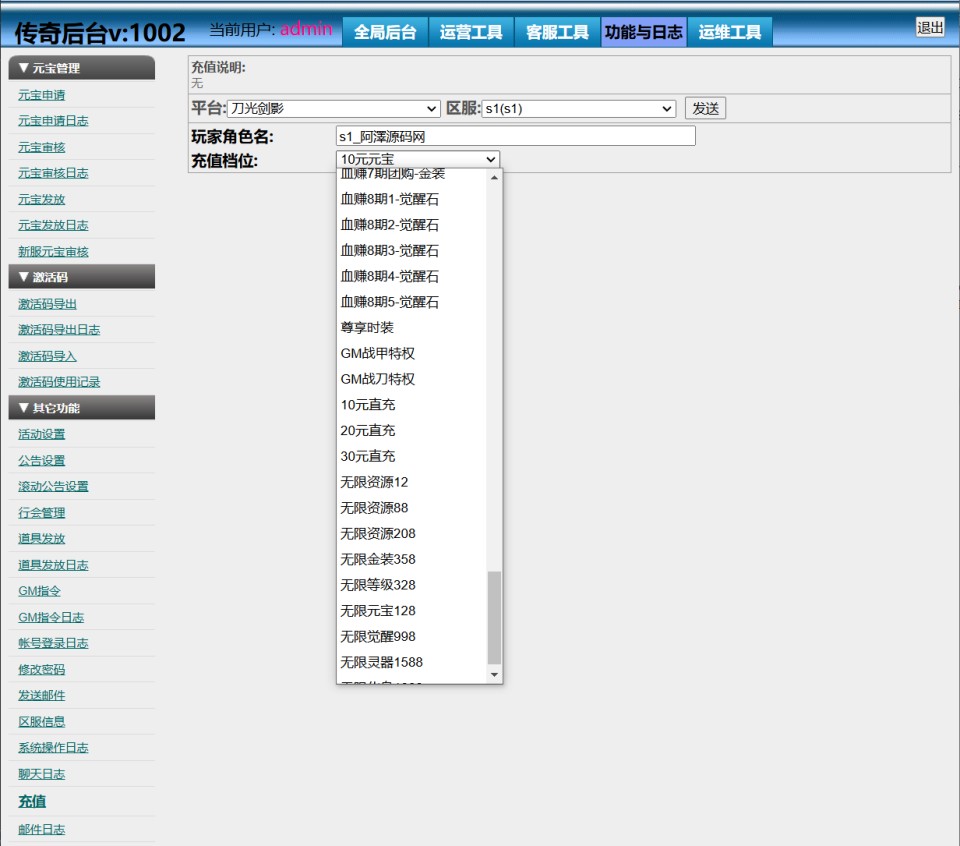Click the 玩家角色名 input field
The width and height of the screenshot is (960, 846).
tap(515, 136)
